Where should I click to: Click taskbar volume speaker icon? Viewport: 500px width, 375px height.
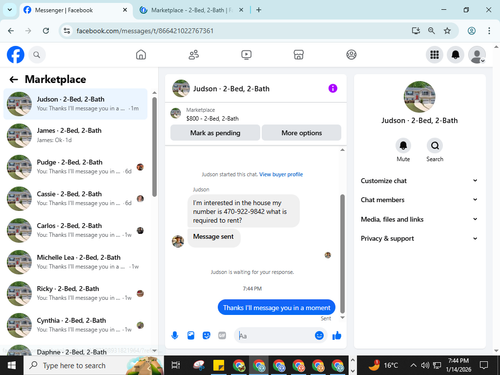425,365
